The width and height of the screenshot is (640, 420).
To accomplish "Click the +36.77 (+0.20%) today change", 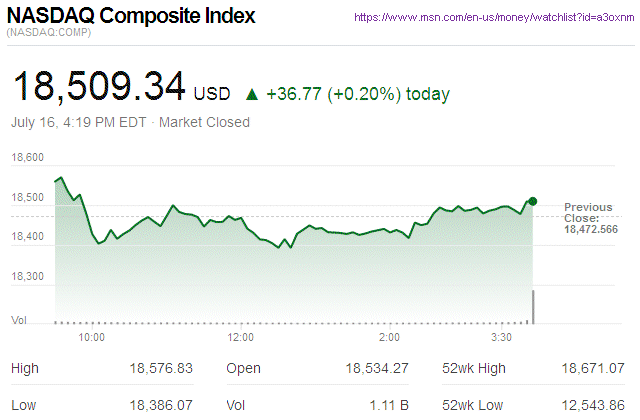I will point(357,95).
